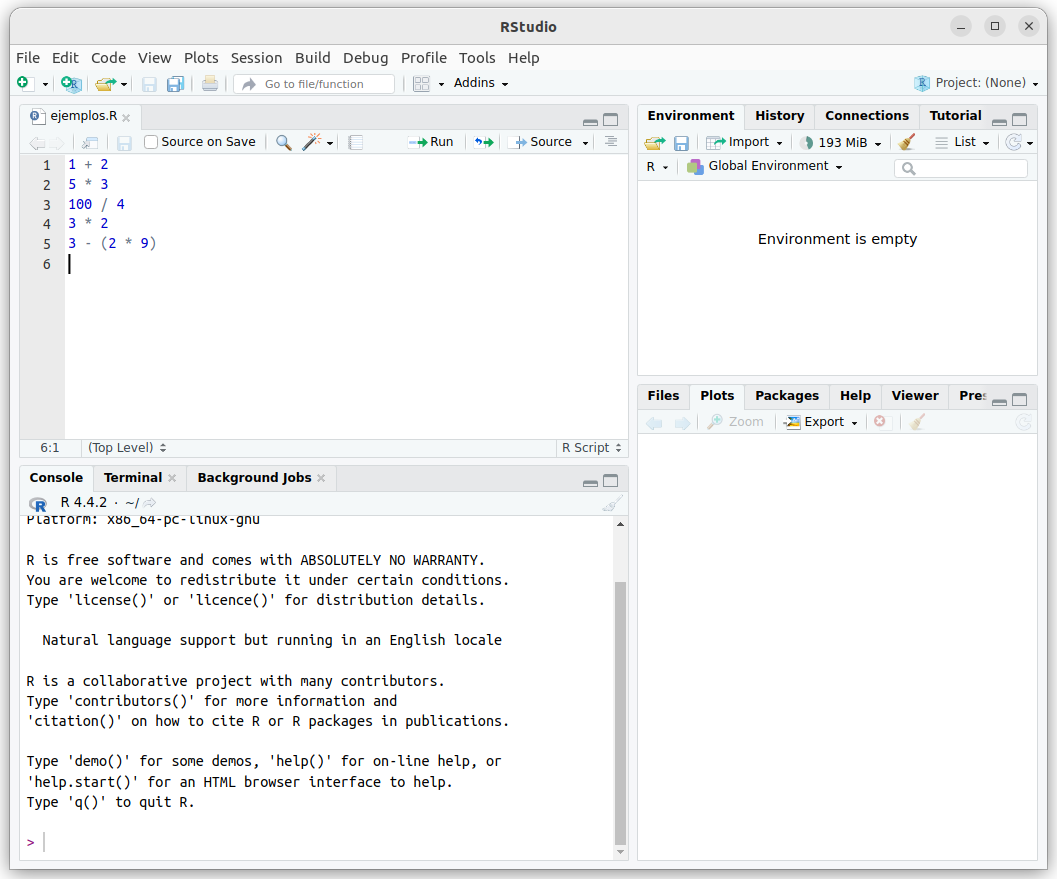This screenshot has width=1057, height=879.
Task: Refresh the Environment pane
Action: pos(1013,142)
